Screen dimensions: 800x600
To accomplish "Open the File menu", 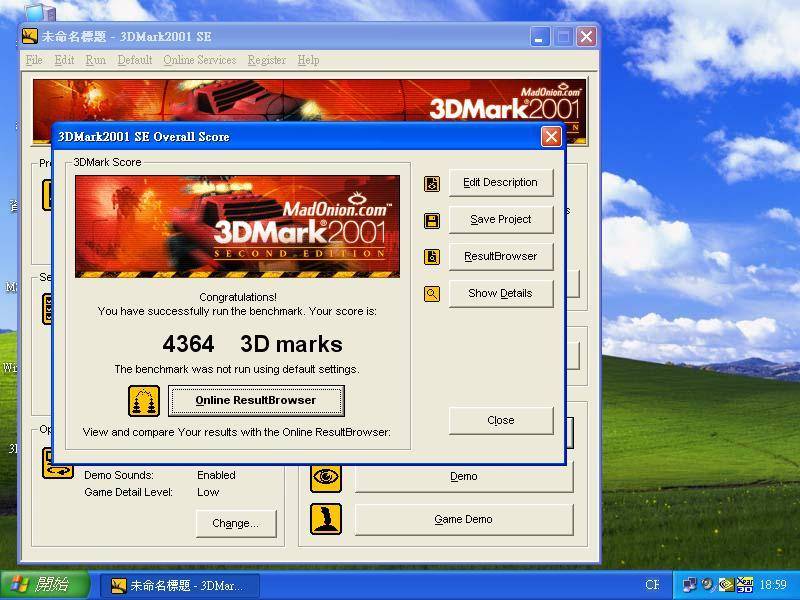I will [34, 60].
